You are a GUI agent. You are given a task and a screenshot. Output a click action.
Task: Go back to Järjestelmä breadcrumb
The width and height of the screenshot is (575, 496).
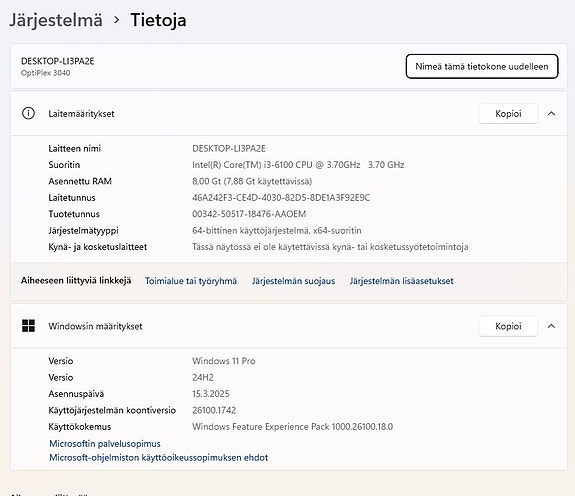pyautogui.click(x=56, y=20)
